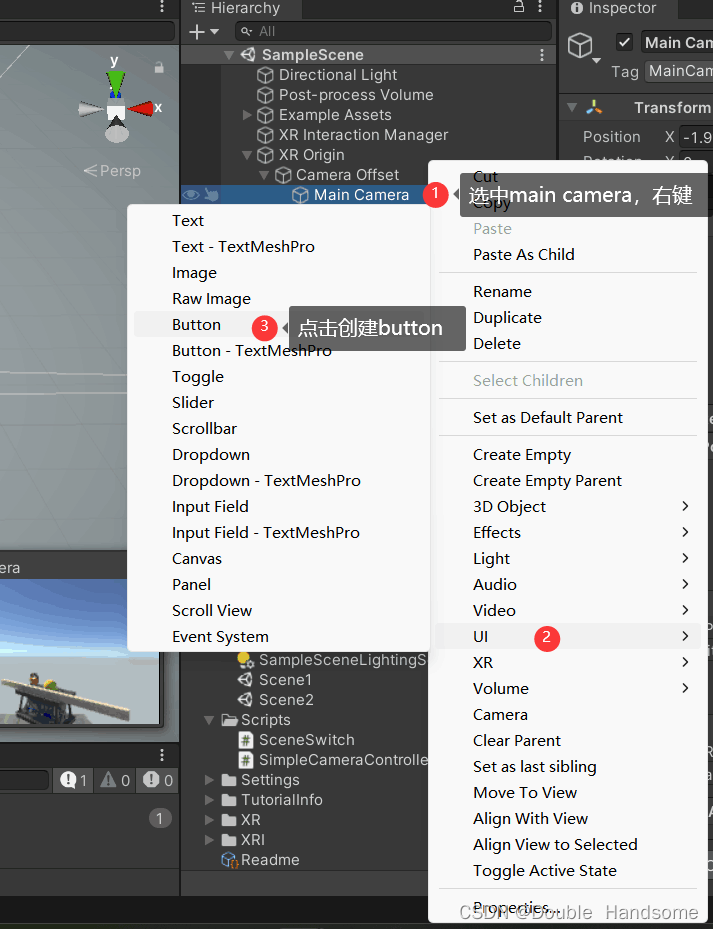The image size is (713, 929).
Task: Choose Panel in UI submenu
Action: 191,585
